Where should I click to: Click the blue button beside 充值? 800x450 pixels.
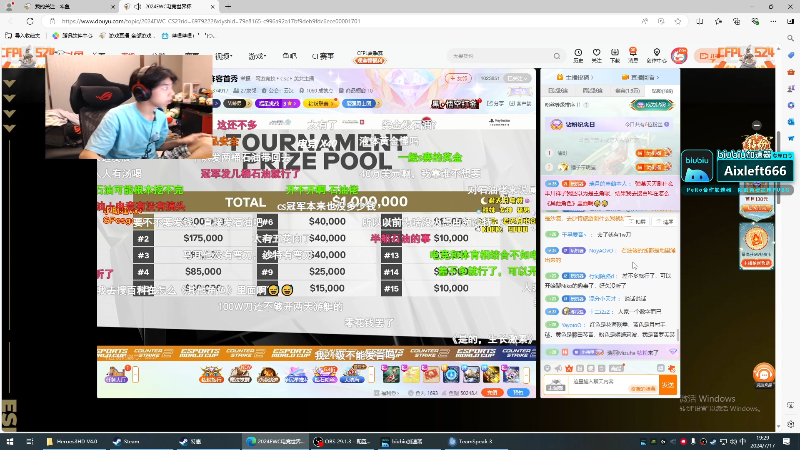click(518, 392)
